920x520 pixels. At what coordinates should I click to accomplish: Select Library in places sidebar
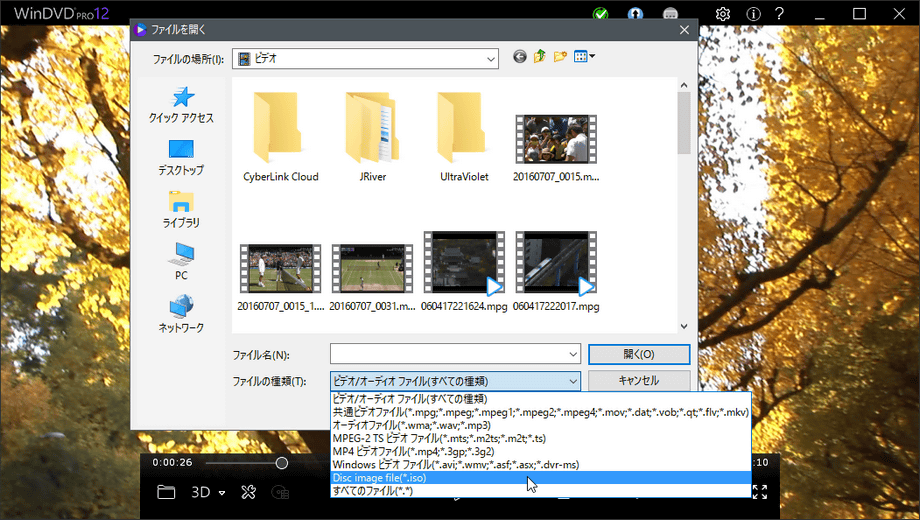pyautogui.click(x=181, y=210)
